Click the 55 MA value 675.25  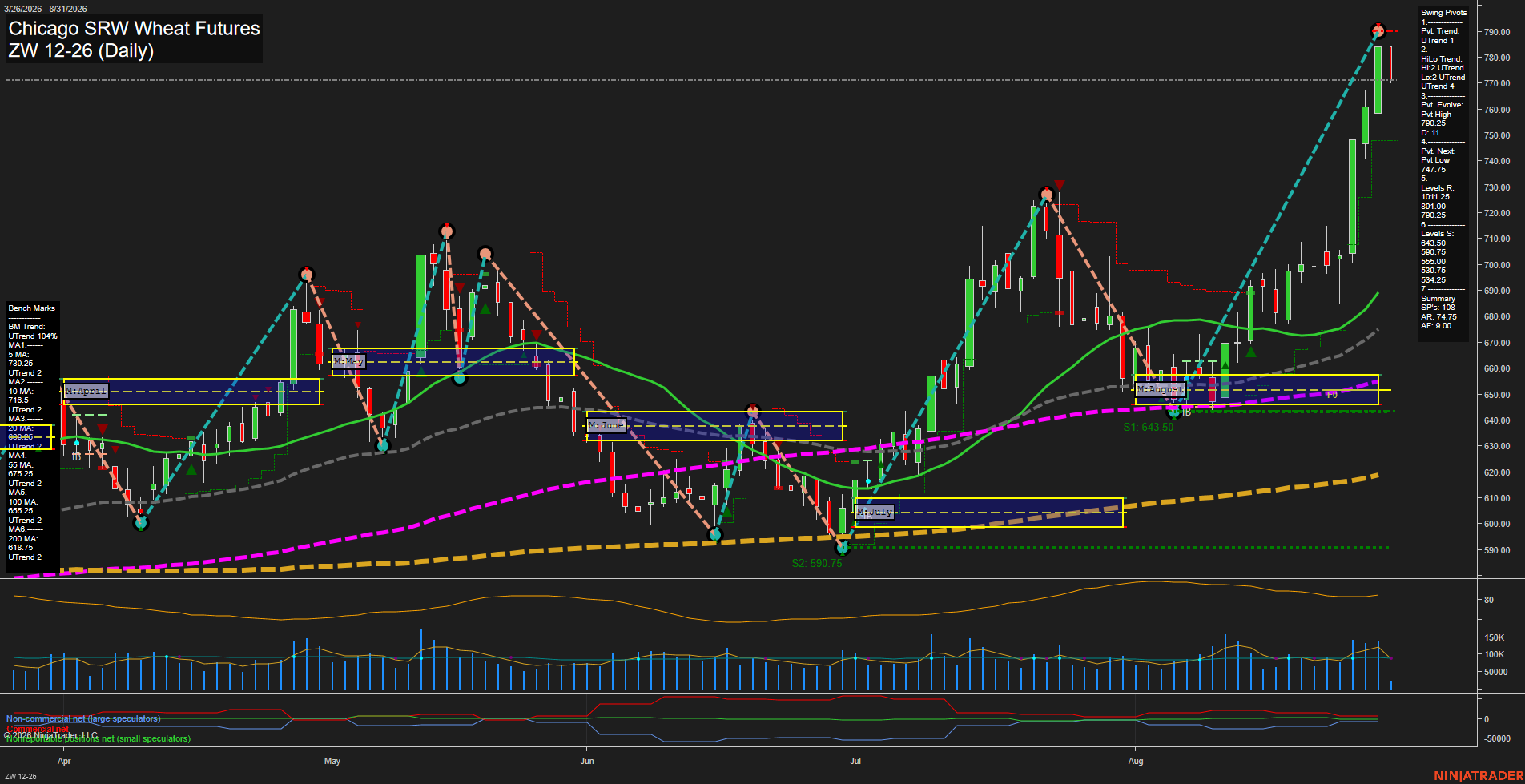click(x=21, y=474)
